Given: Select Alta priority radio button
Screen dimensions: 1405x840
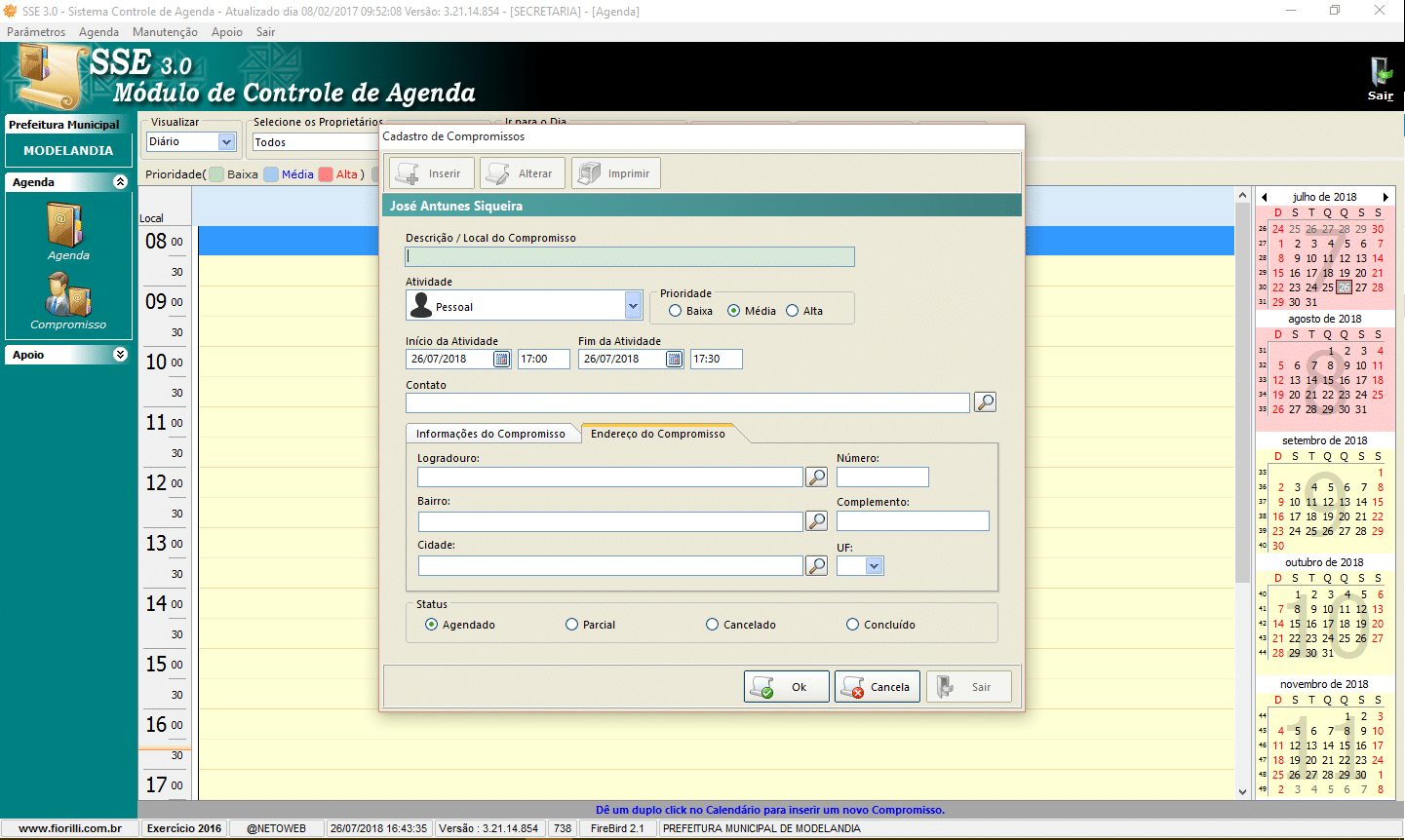Looking at the screenshot, I should point(793,311).
